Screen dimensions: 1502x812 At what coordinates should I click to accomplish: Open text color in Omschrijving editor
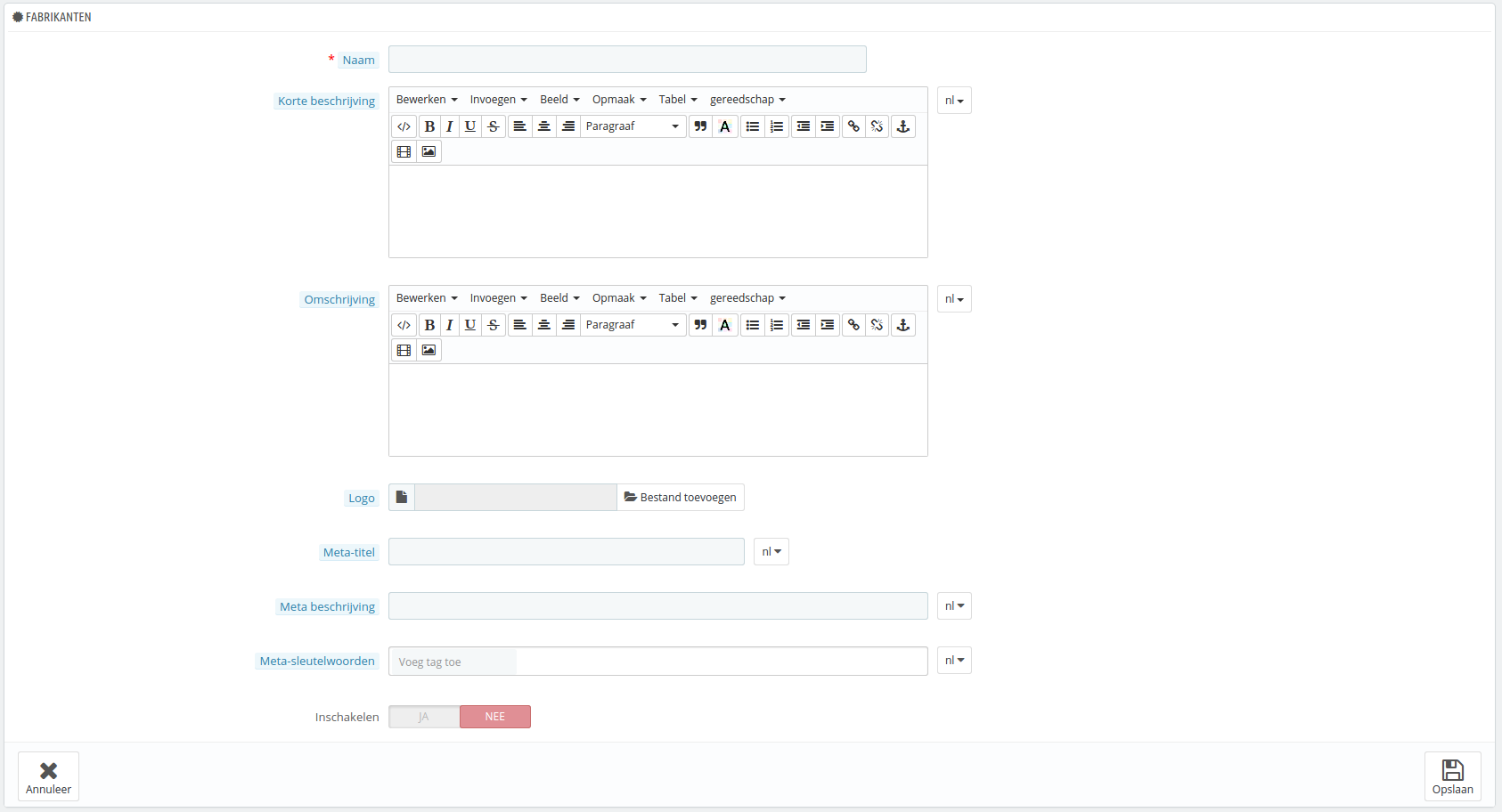pos(725,325)
